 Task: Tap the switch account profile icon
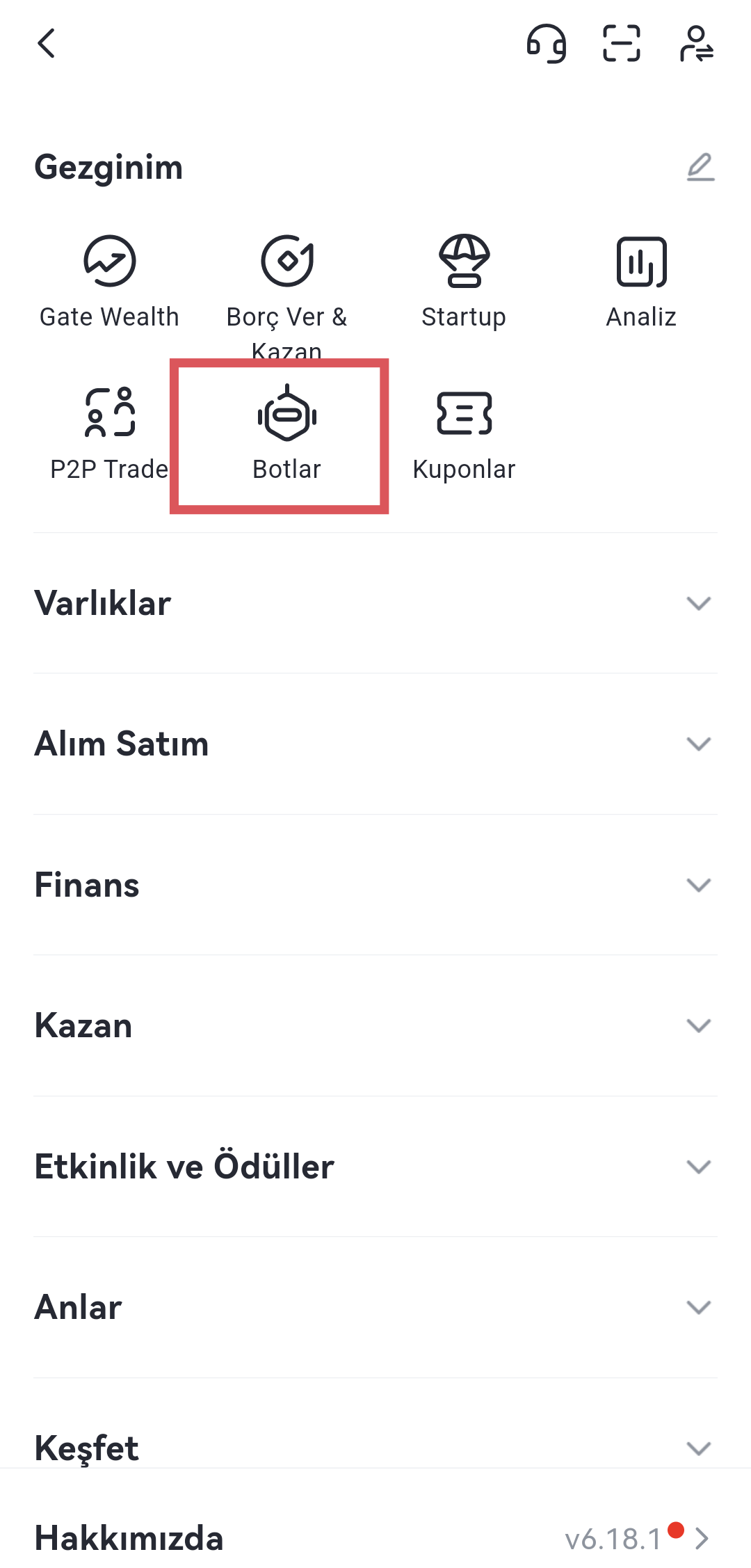pos(696,44)
